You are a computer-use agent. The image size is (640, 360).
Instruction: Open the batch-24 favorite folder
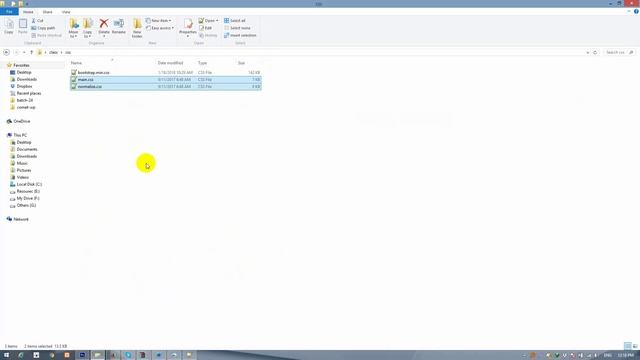(24, 100)
